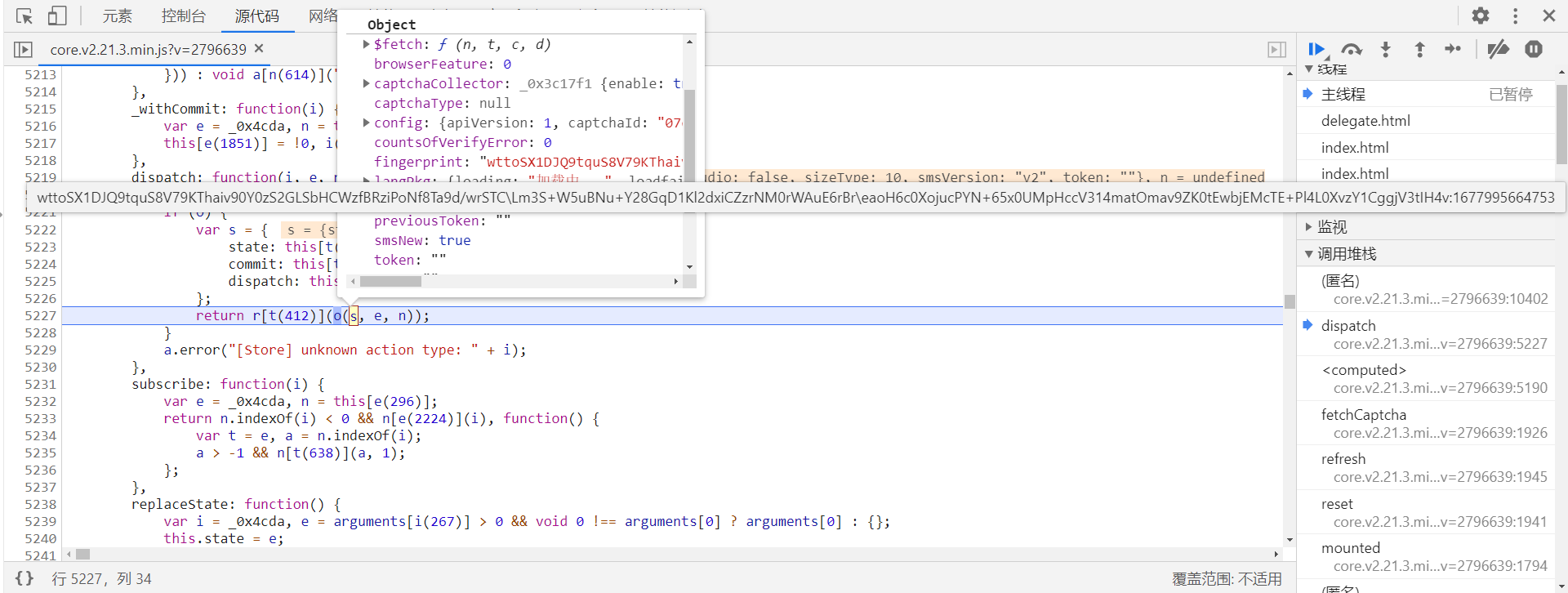Screen dimensions: 1568x593
Task: Step to the next statement
Action: tap(1453, 50)
